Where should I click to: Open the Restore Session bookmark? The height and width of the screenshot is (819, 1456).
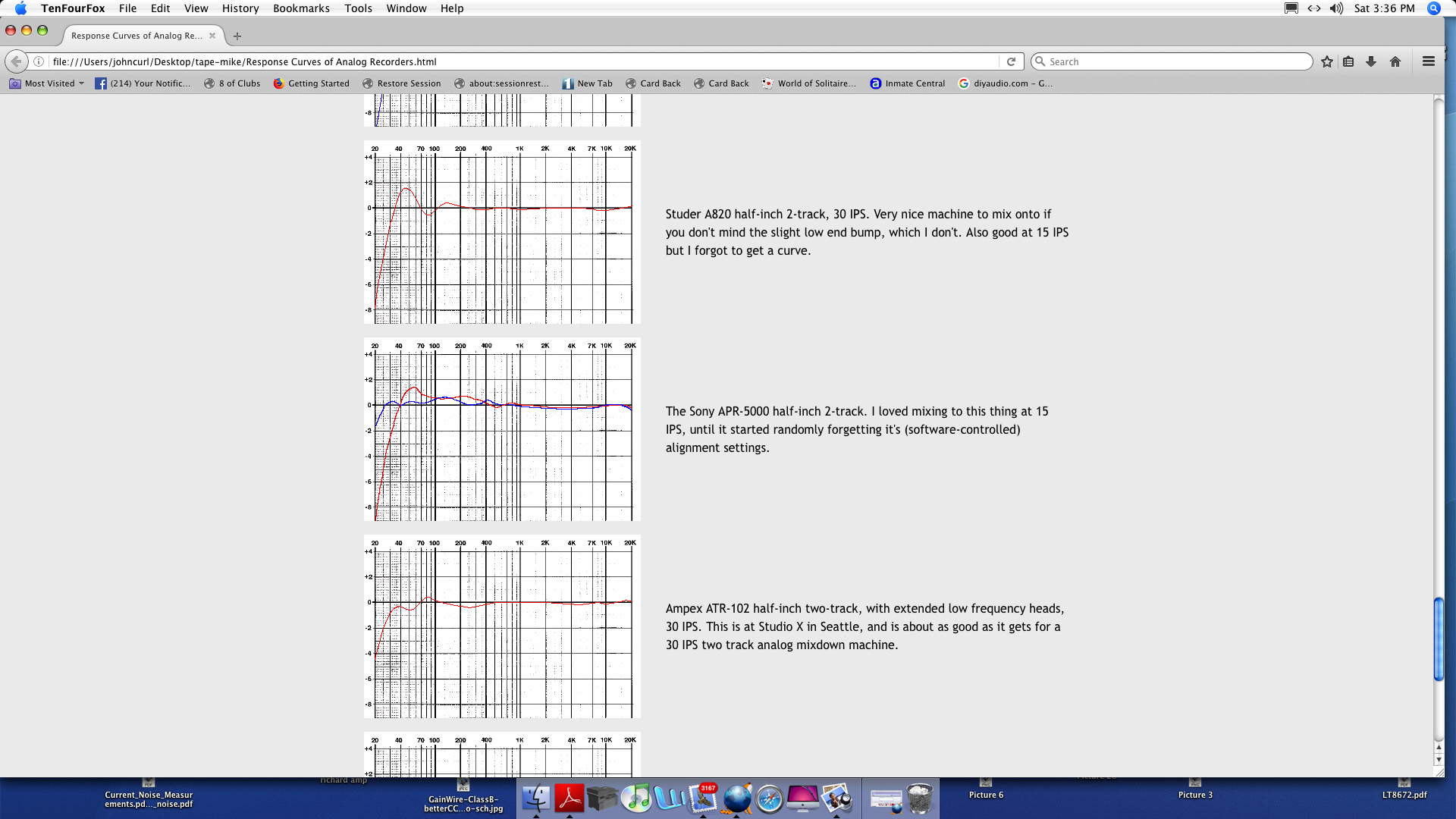[401, 83]
